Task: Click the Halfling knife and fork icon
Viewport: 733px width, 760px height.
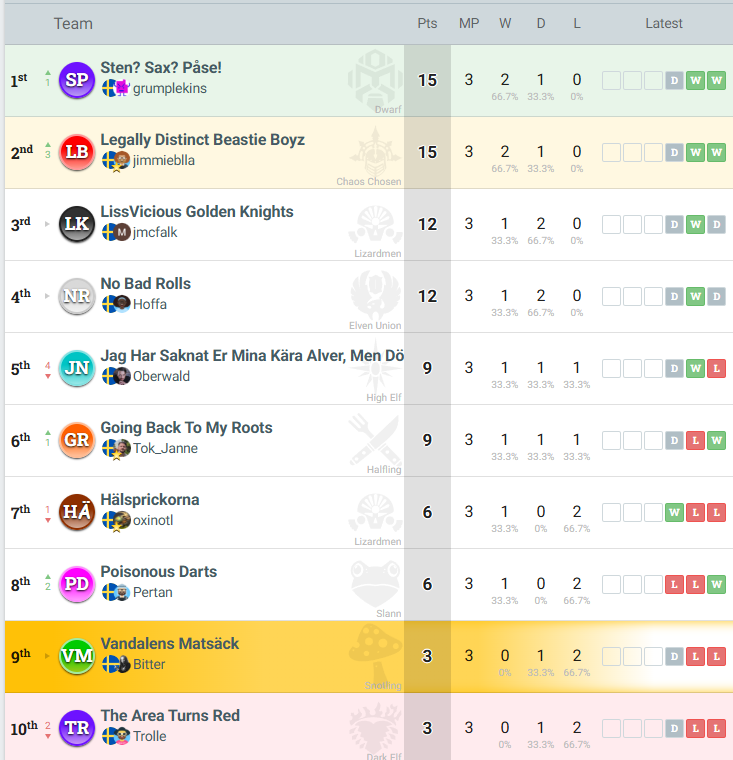Action: coord(375,440)
